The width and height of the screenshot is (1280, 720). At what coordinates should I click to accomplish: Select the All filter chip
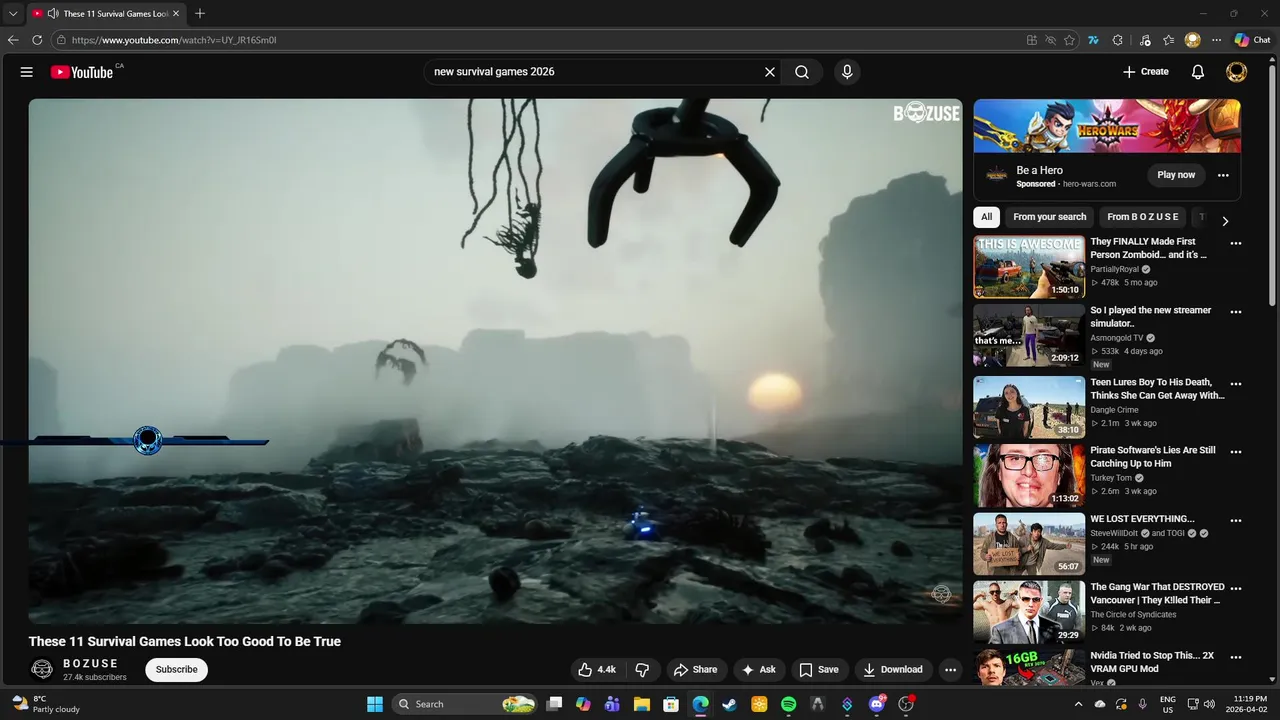coord(987,217)
